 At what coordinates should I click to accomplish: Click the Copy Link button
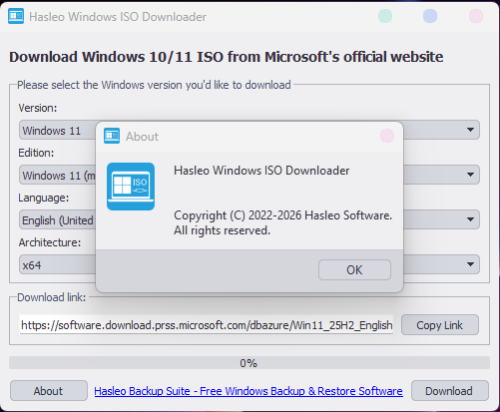point(440,325)
